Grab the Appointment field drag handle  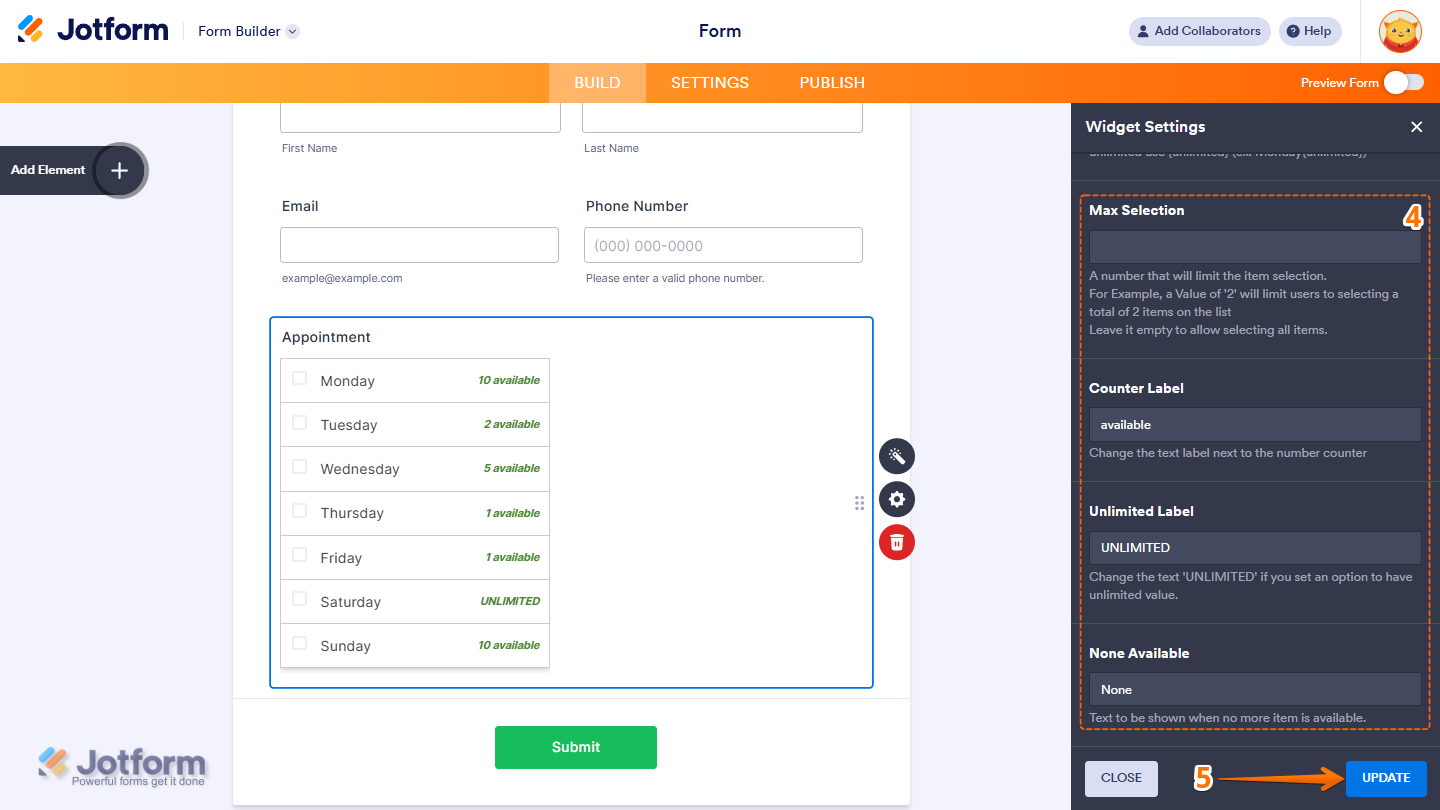[x=859, y=503]
